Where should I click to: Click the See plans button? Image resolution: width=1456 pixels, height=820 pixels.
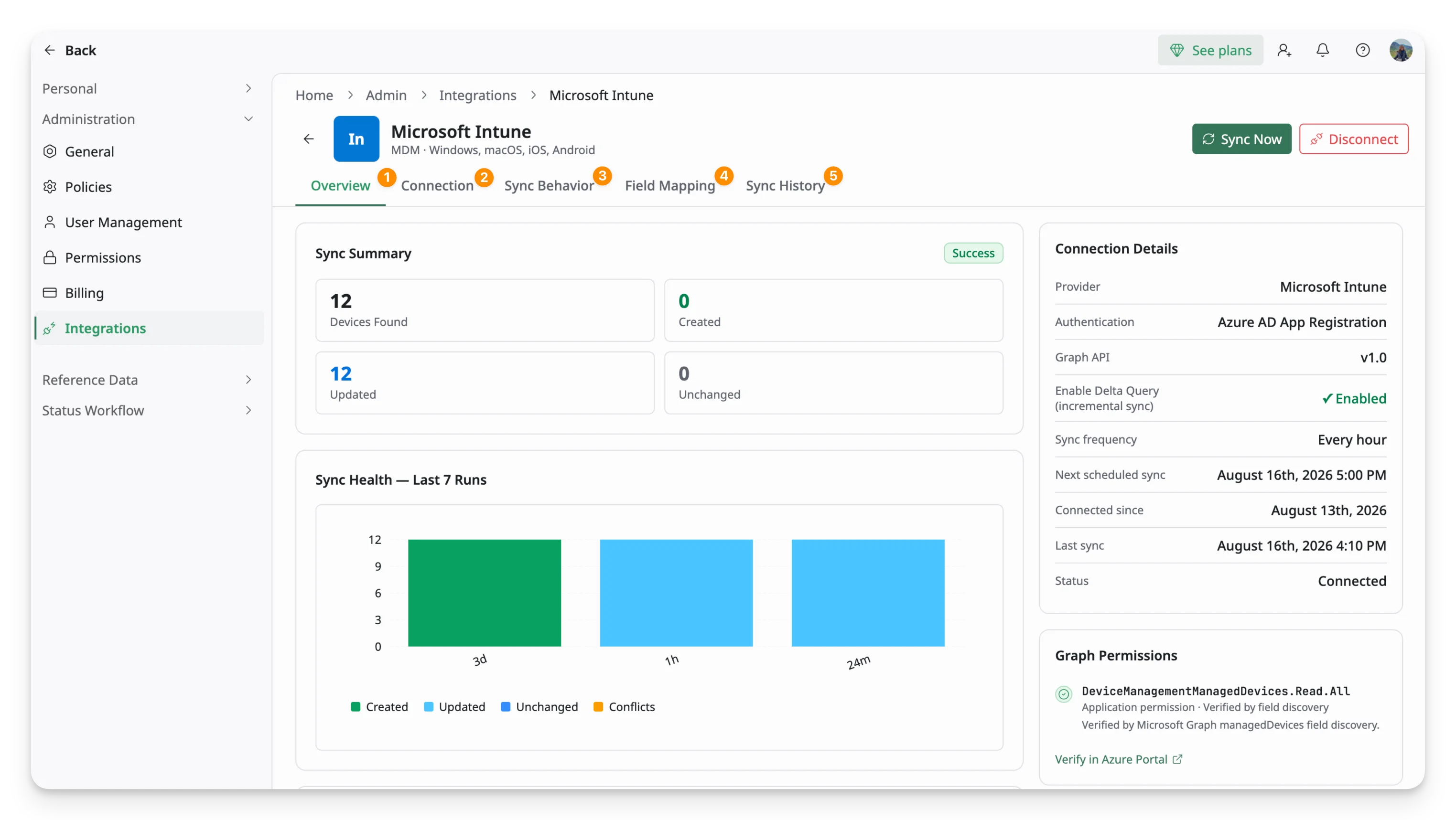tap(1210, 50)
